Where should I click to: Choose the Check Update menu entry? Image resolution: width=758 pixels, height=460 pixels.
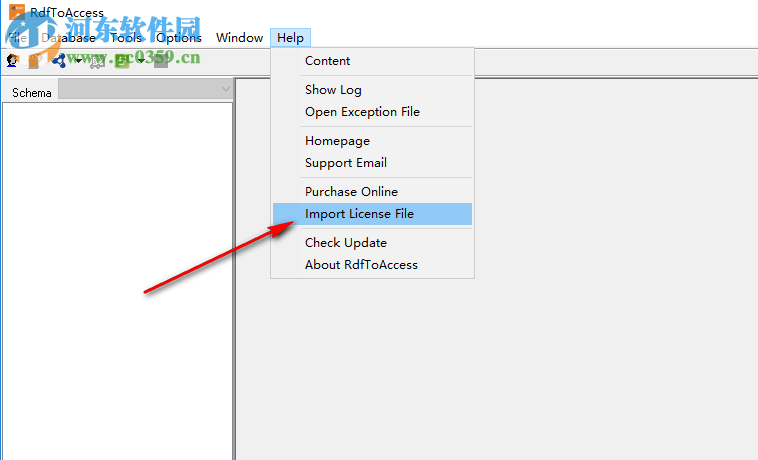[x=372, y=243]
